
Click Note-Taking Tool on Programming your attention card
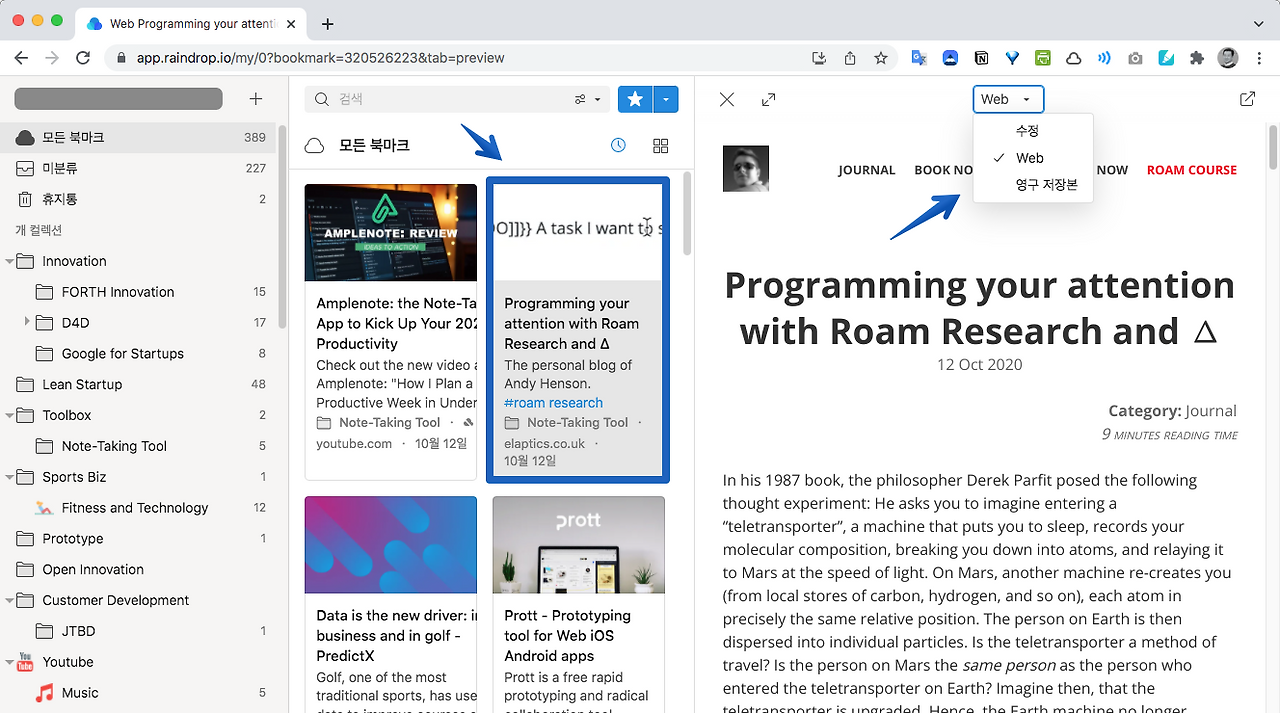tap(577, 423)
